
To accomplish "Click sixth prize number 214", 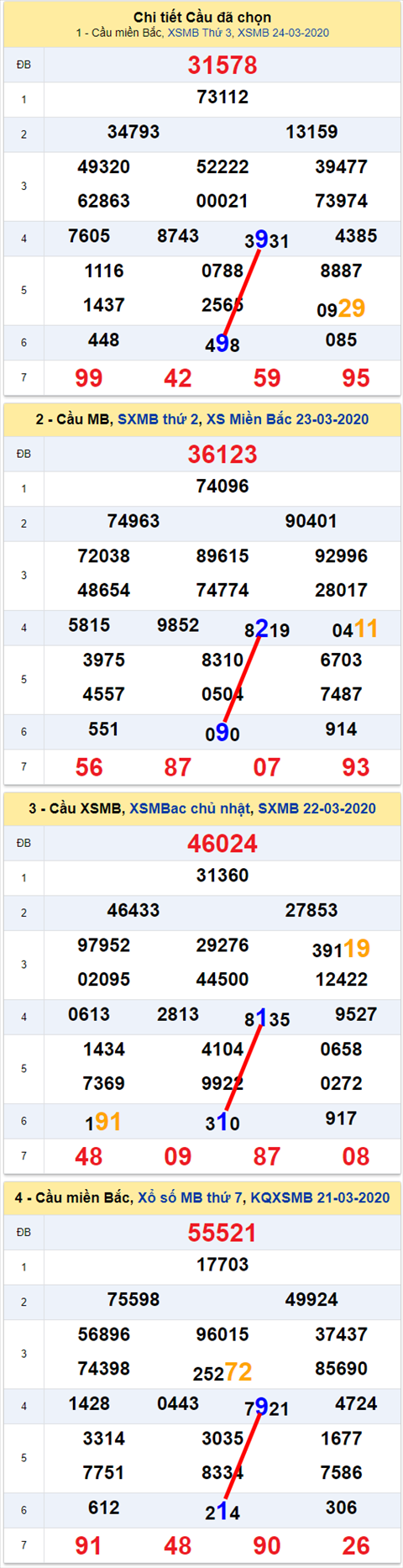I will [x=222, y=1511].
